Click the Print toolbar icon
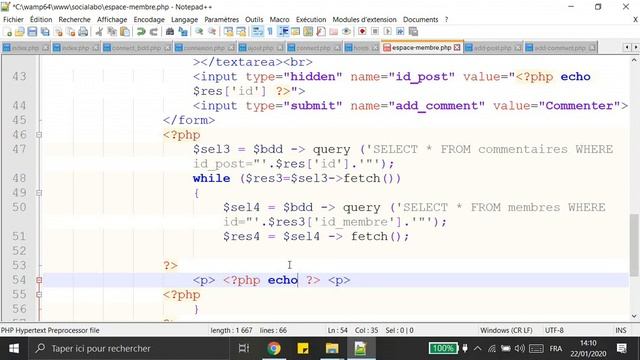 click(x=83, y=31)
